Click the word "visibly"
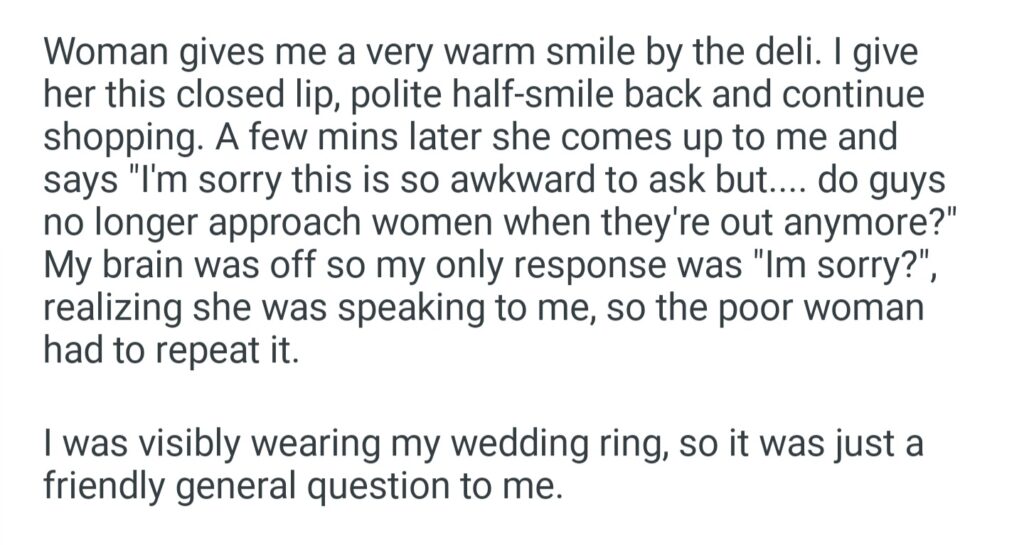The image size is (1024, 545). tap(183, 441)
